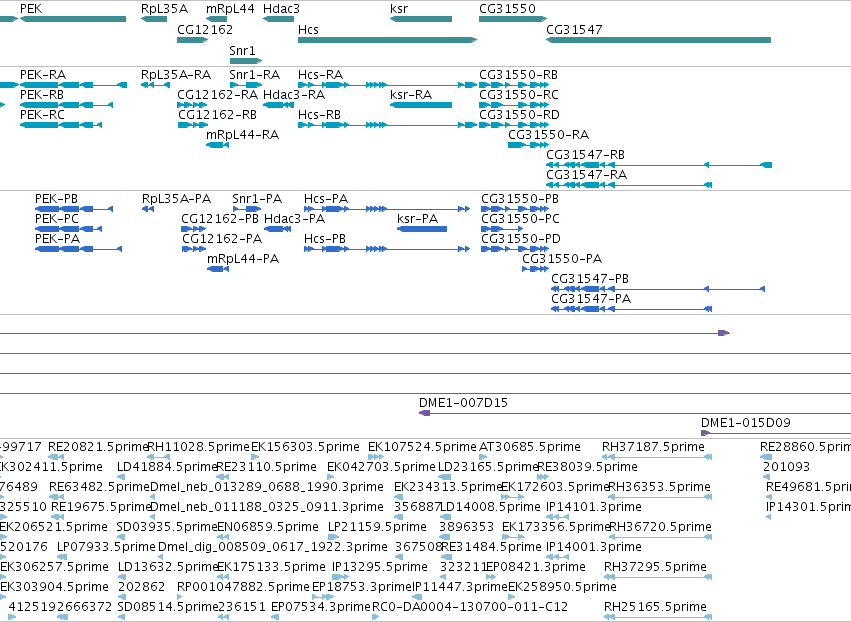Viewport: 851px width, 622px height.
Task: Select the CG31550-PA protein label
Action: click(x=562, y=259)
